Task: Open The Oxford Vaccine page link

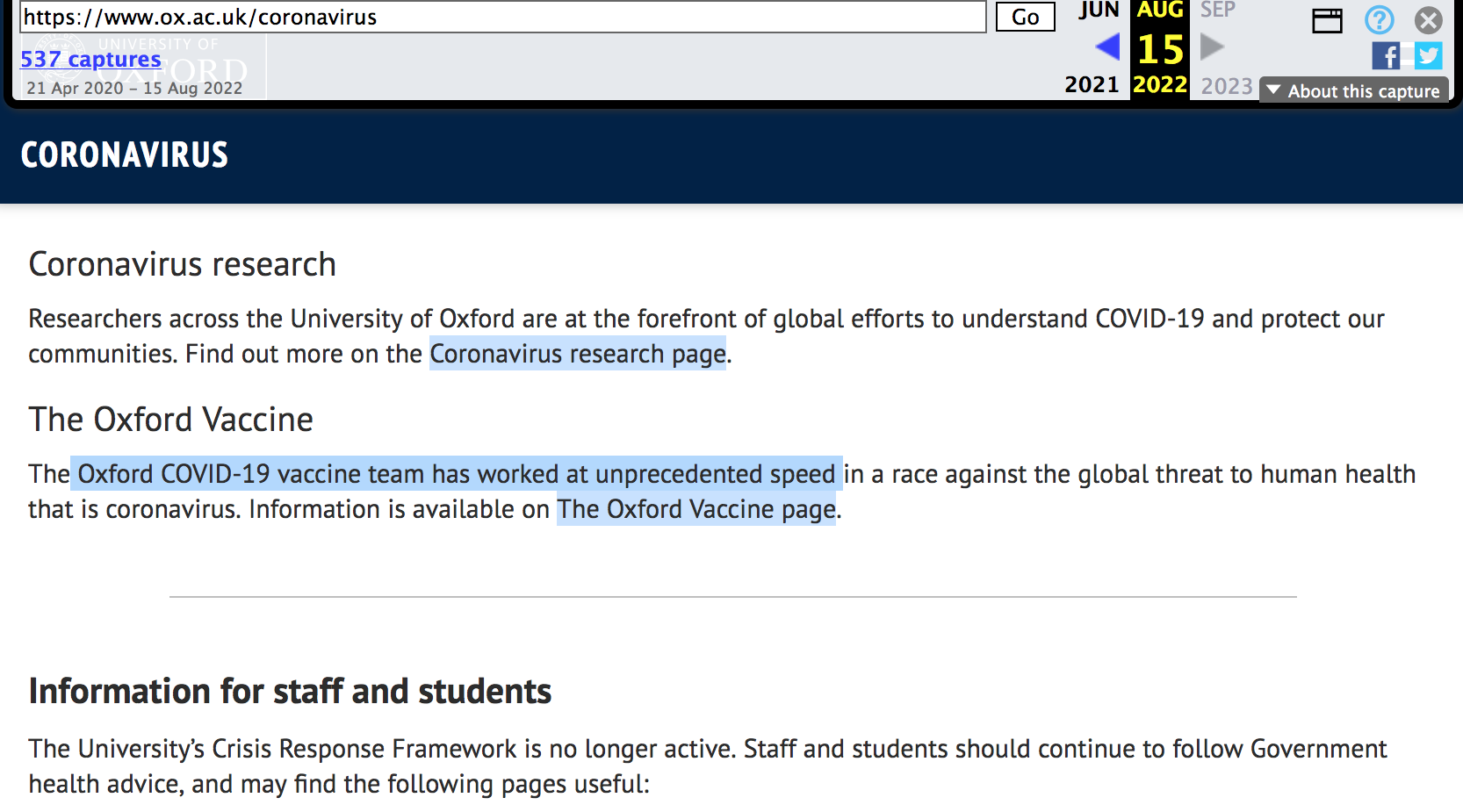Action: (696, 509)
